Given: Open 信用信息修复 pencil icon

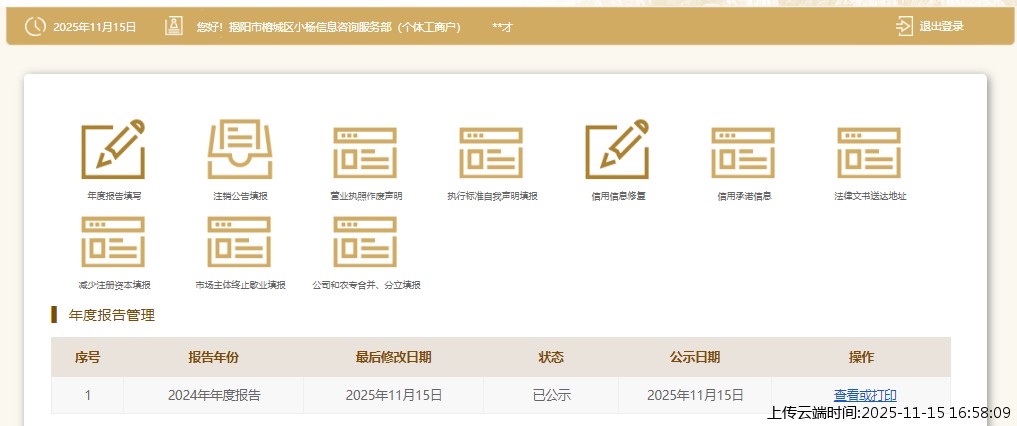Looking at the screenshot, I should click(617, 149).
